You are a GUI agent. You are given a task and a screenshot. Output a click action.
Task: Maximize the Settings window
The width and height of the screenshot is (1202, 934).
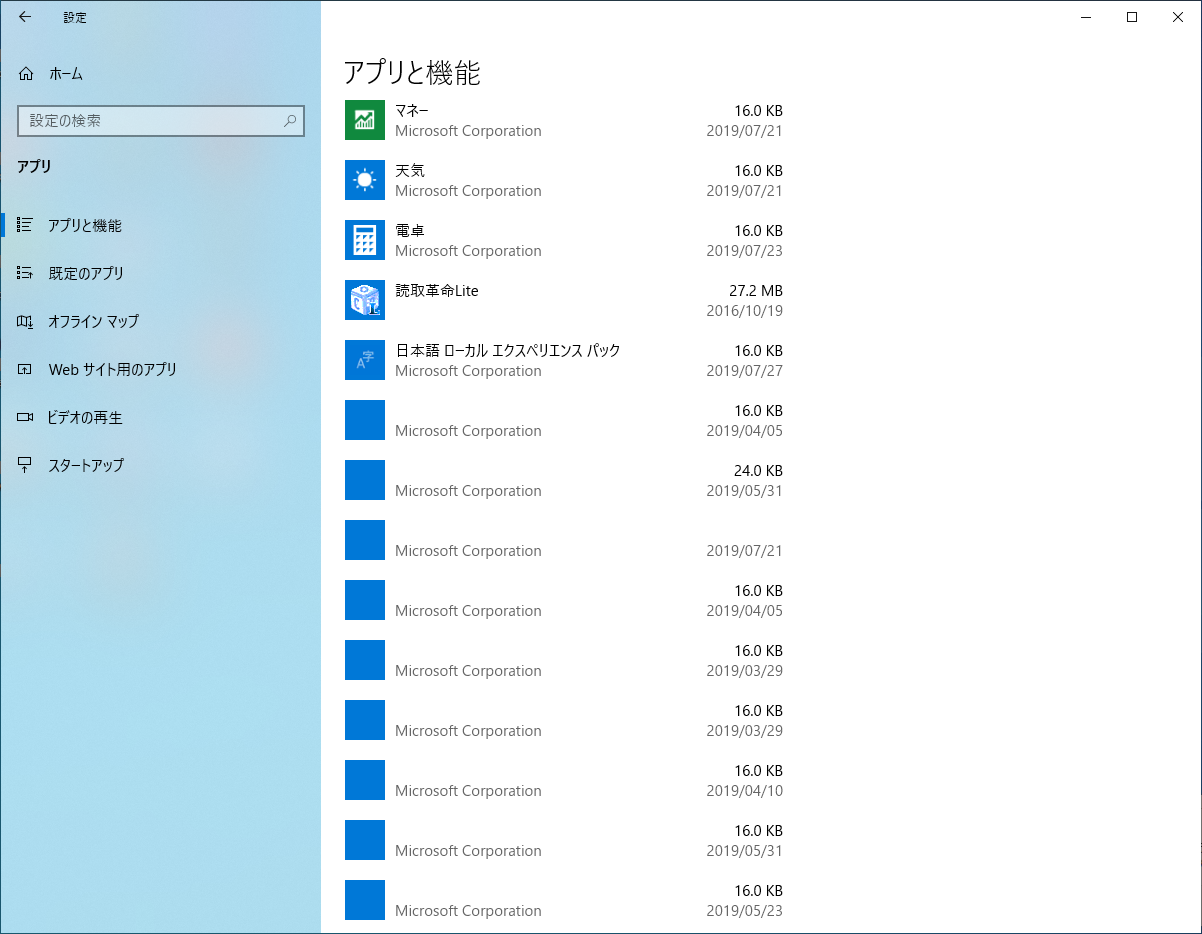(x=1132, y=17)
